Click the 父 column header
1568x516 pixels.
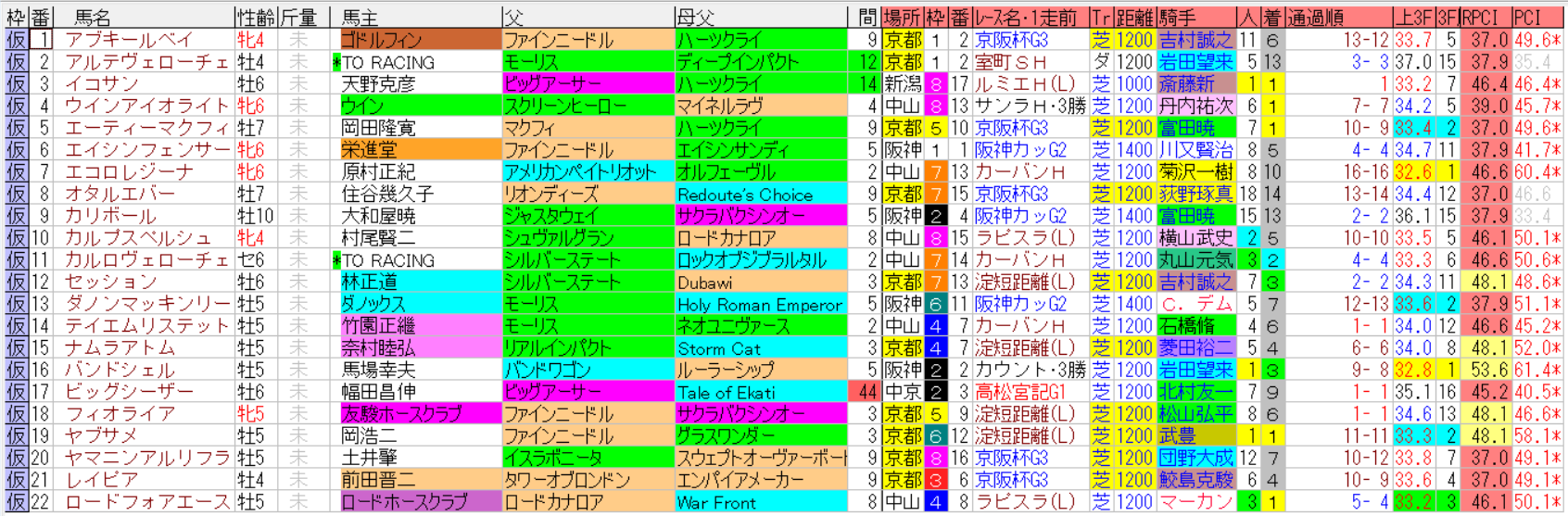tap(514, 17)
